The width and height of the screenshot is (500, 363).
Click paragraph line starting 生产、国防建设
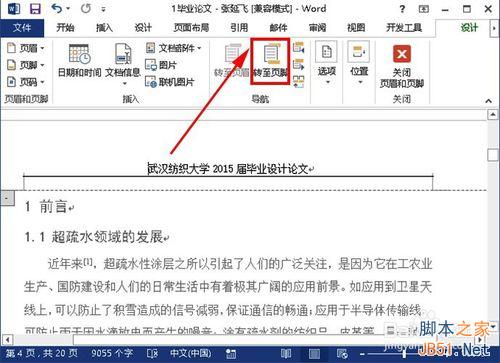[x=228, y=287]
